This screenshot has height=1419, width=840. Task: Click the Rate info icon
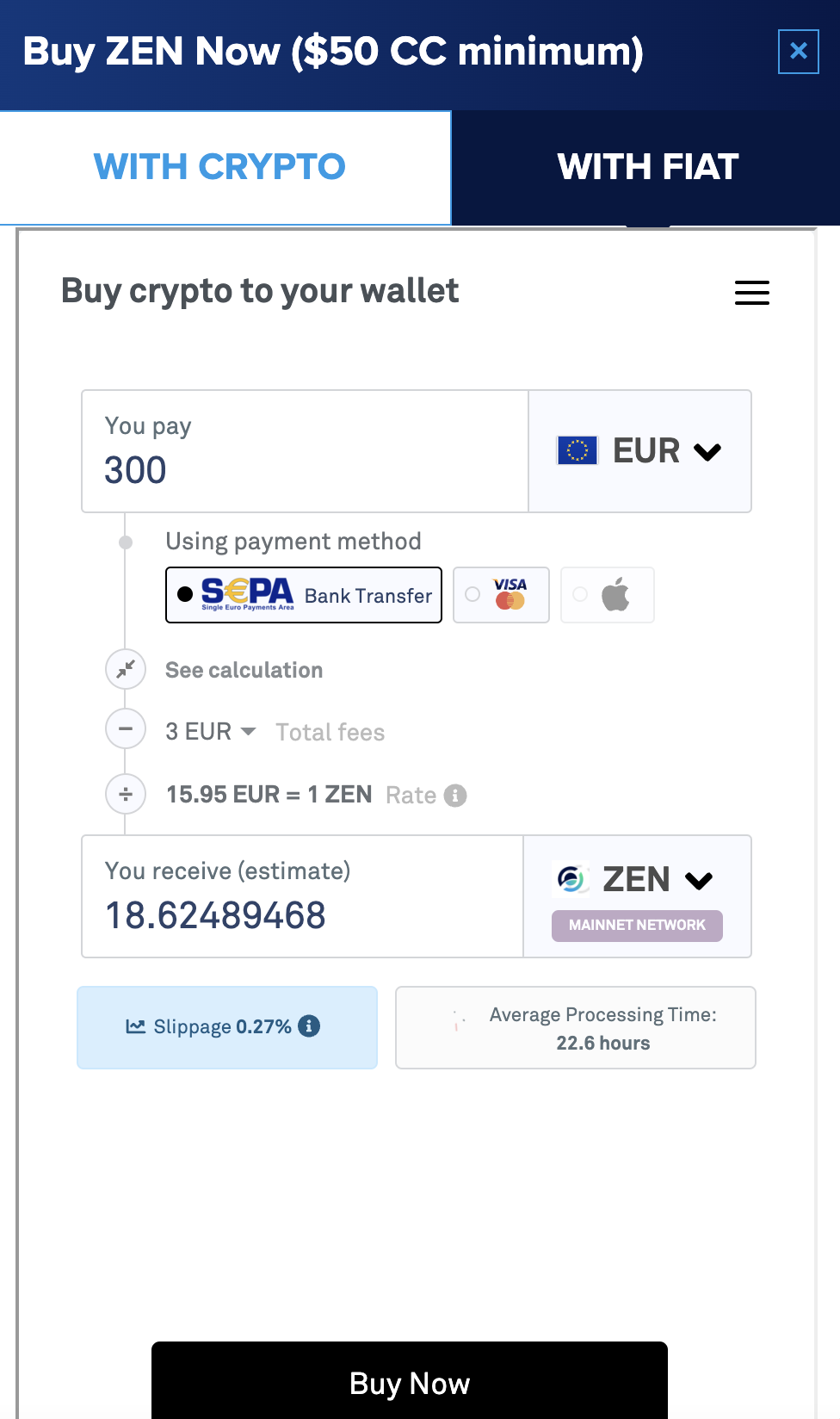tap(455, 796)
